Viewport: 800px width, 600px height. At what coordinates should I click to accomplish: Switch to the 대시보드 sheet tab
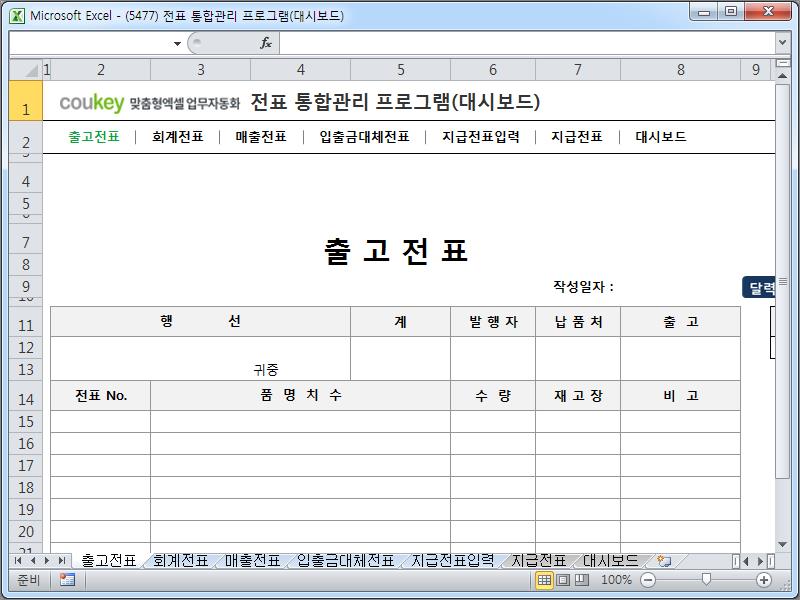(x=610, y=561)
